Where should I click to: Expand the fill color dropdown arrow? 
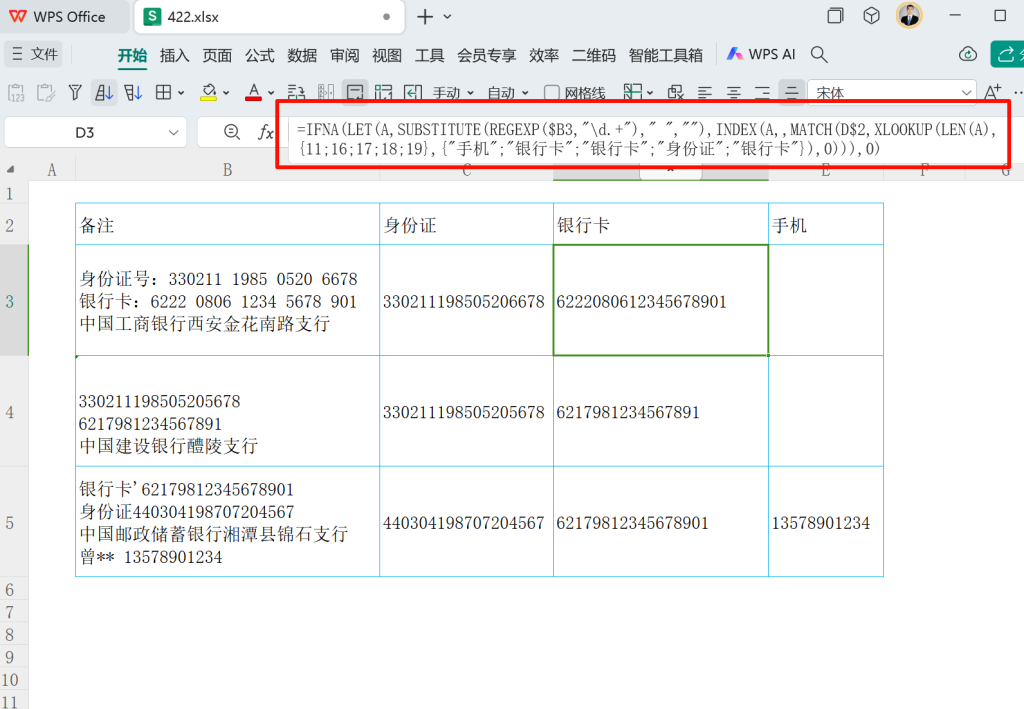click(226, 93)
